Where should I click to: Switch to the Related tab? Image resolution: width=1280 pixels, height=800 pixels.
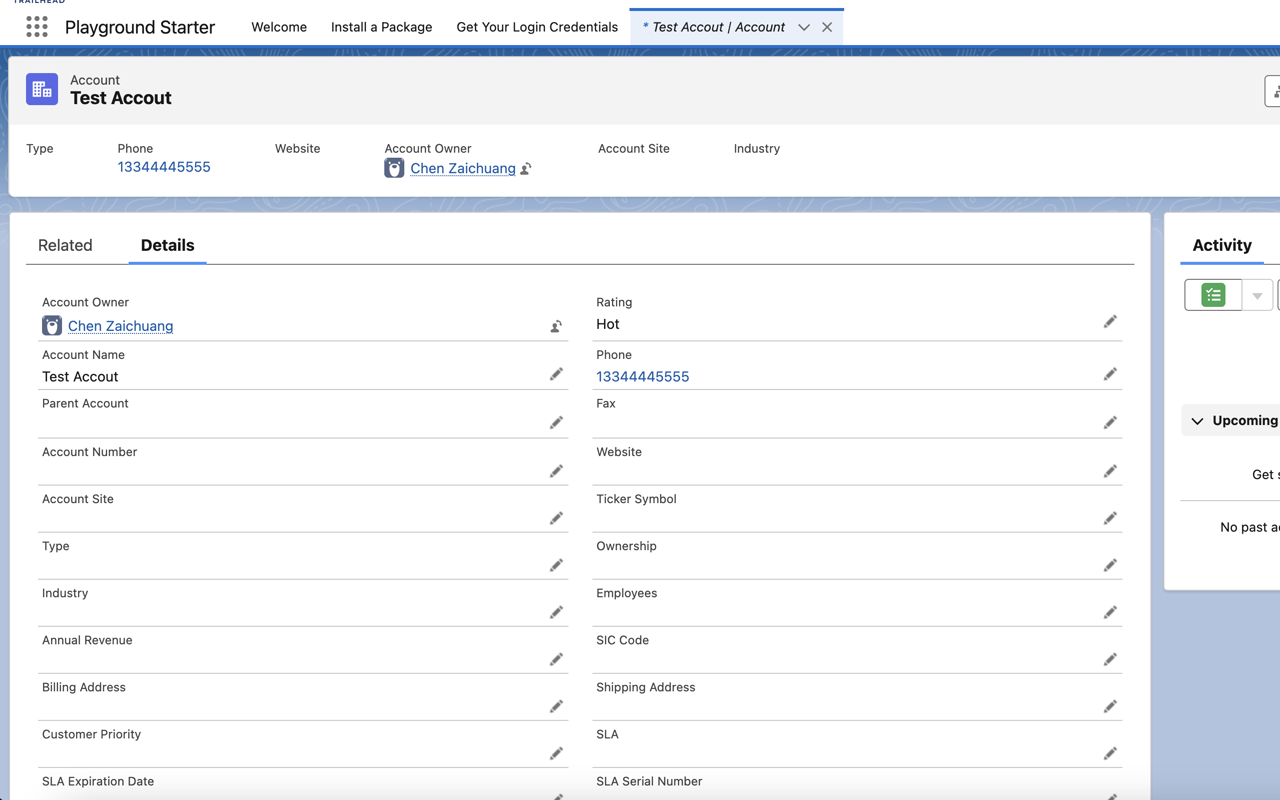click(65, 245)
